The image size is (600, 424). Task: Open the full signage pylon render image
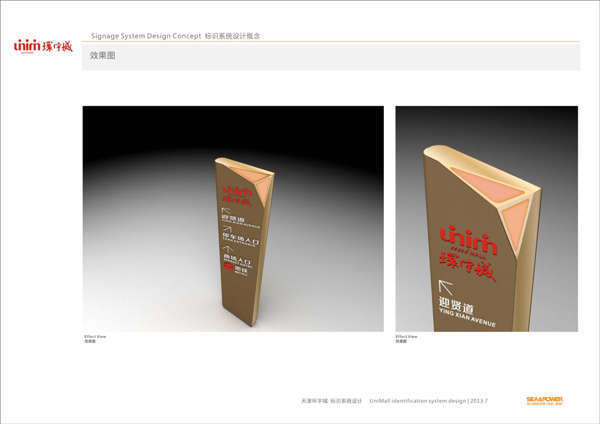233,219
